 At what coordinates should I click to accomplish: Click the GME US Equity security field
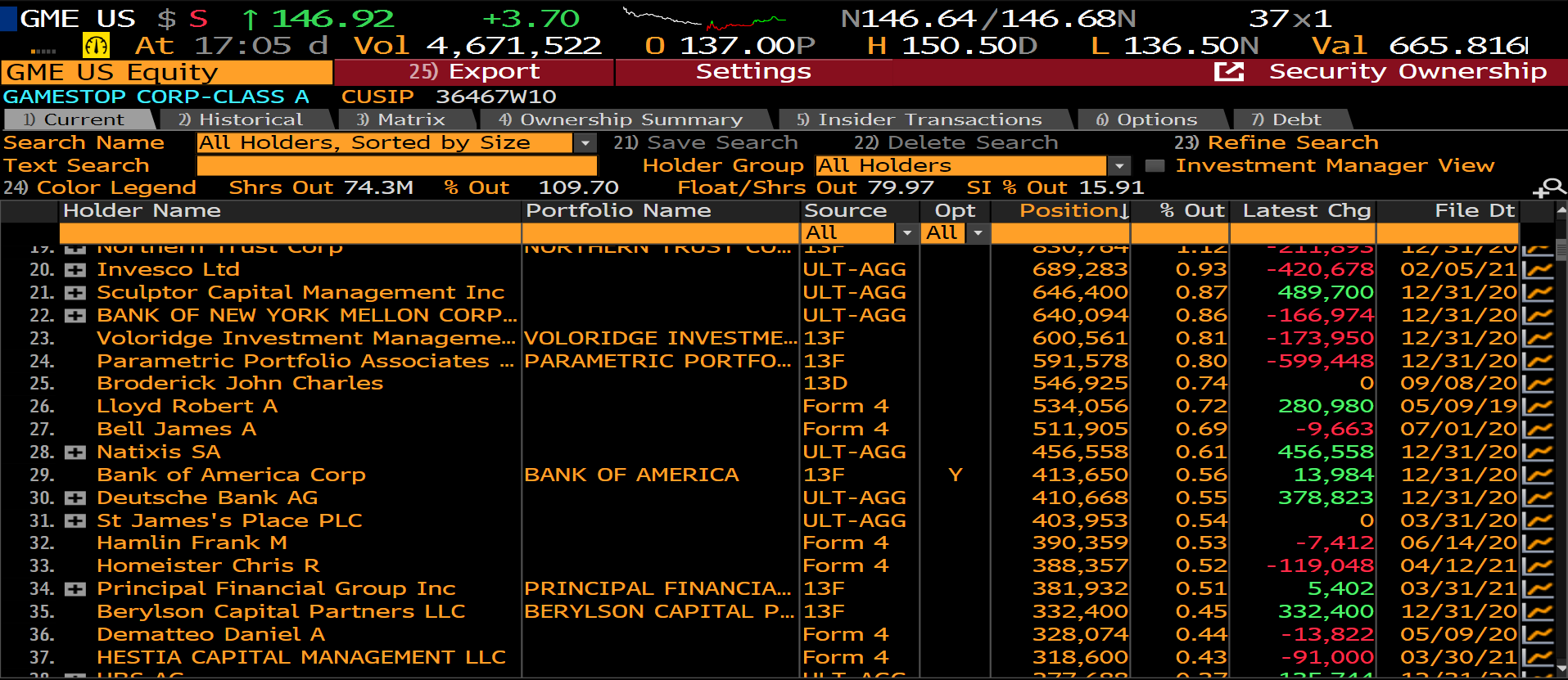[x=167, y=72]
